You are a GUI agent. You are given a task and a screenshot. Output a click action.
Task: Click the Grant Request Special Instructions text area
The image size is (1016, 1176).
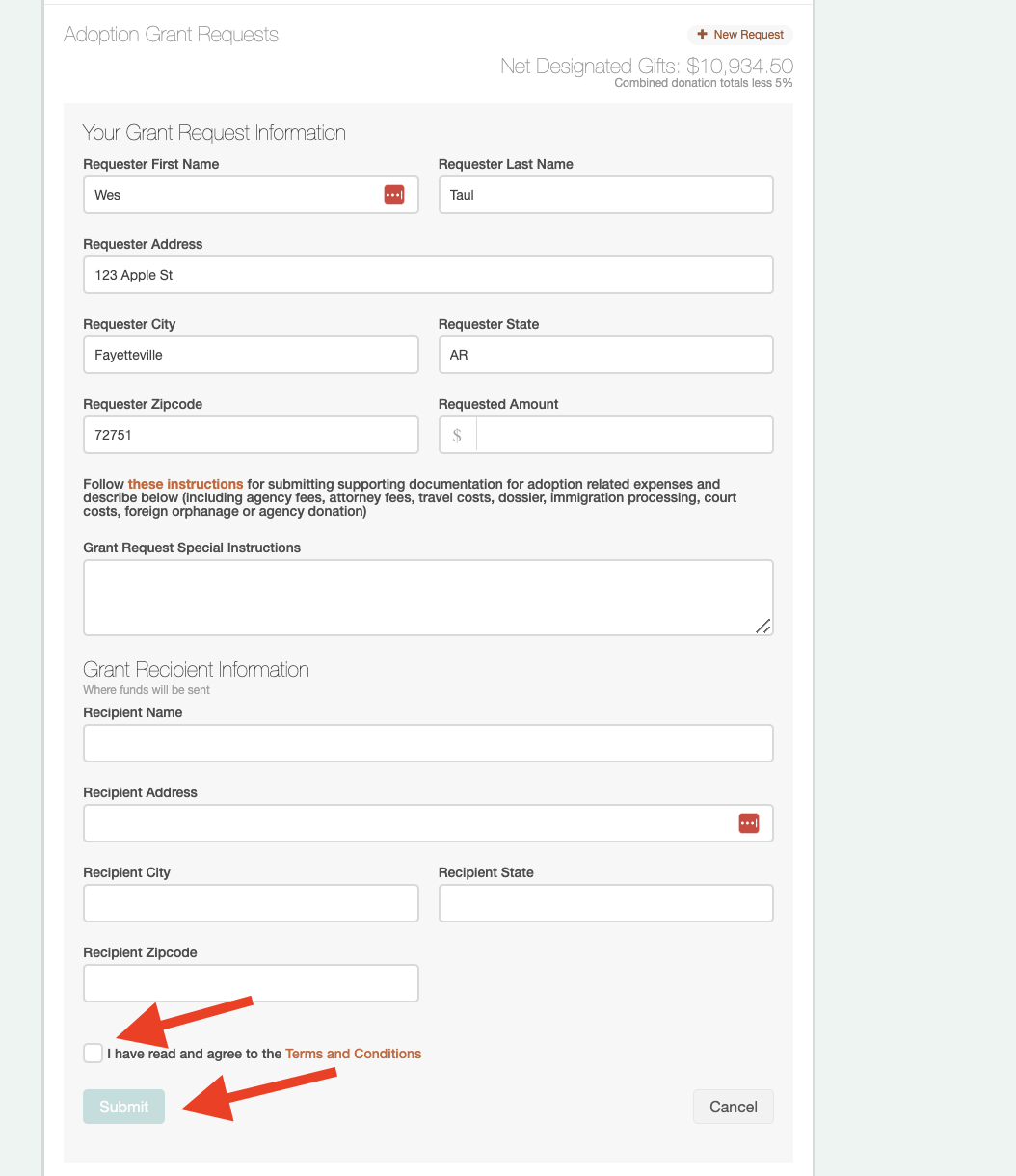click(x=428, y=596)
